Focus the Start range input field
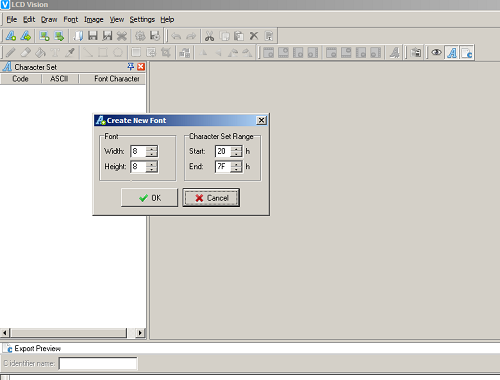The height and width of the screenshot is (380, 500). click(x=223, y=151)
